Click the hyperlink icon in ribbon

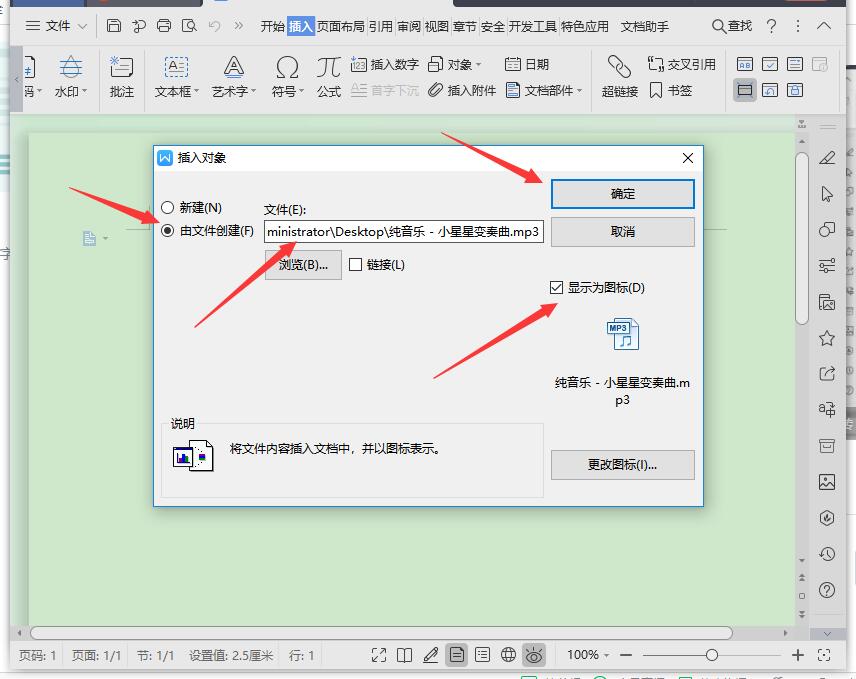(619, 67)
